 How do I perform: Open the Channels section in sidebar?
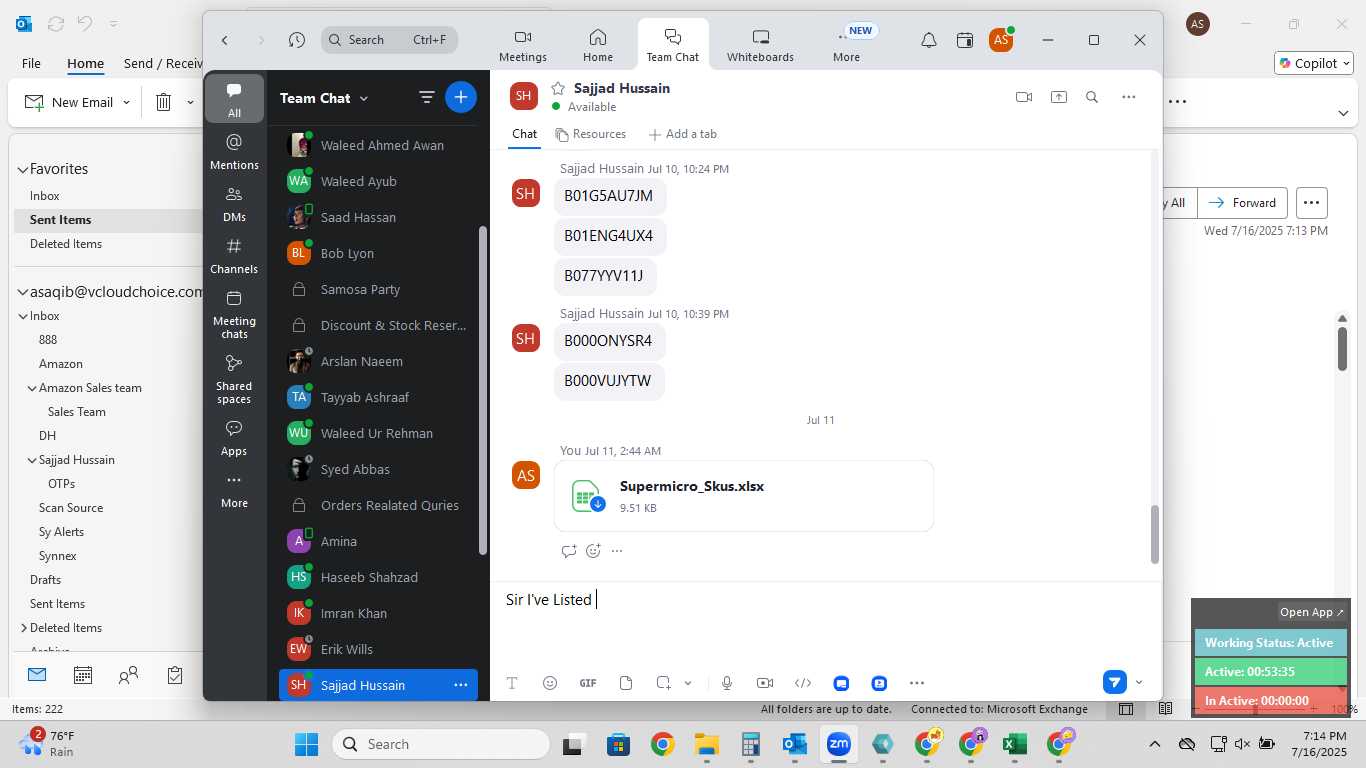(234, 255)
